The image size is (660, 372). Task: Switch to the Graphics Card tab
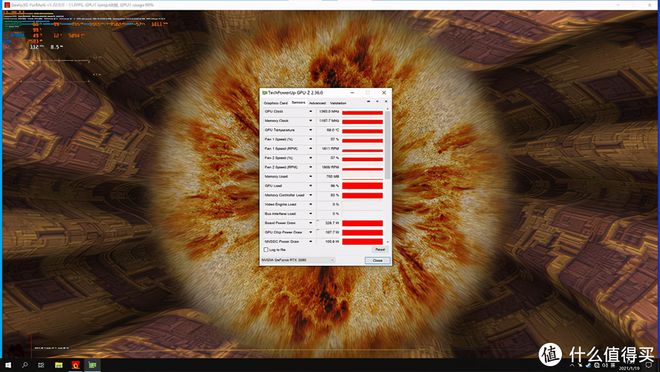(x=276, y=103)
